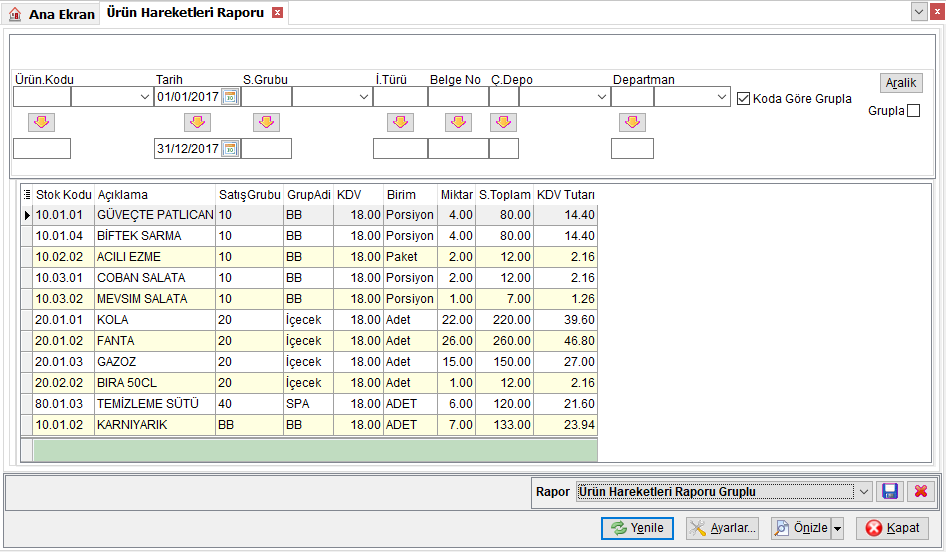The width and height of the screenshot is (947, 552).
Task: Sort by Stok Kodu column header
Action: click(x=63, y=194)
